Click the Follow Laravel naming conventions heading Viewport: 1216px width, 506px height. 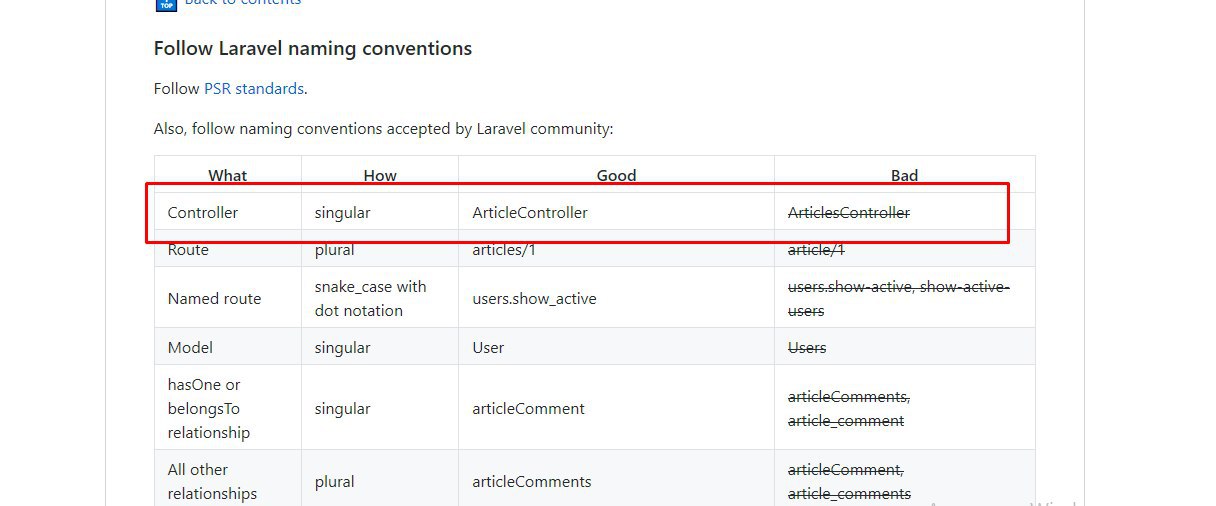[x=313, y=48]
